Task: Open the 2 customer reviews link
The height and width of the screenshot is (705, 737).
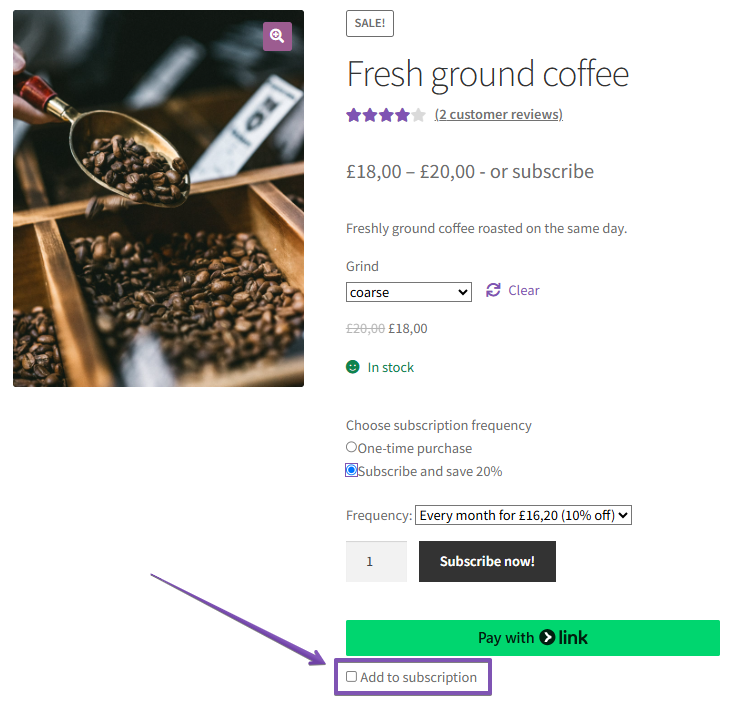Action: 498,115
